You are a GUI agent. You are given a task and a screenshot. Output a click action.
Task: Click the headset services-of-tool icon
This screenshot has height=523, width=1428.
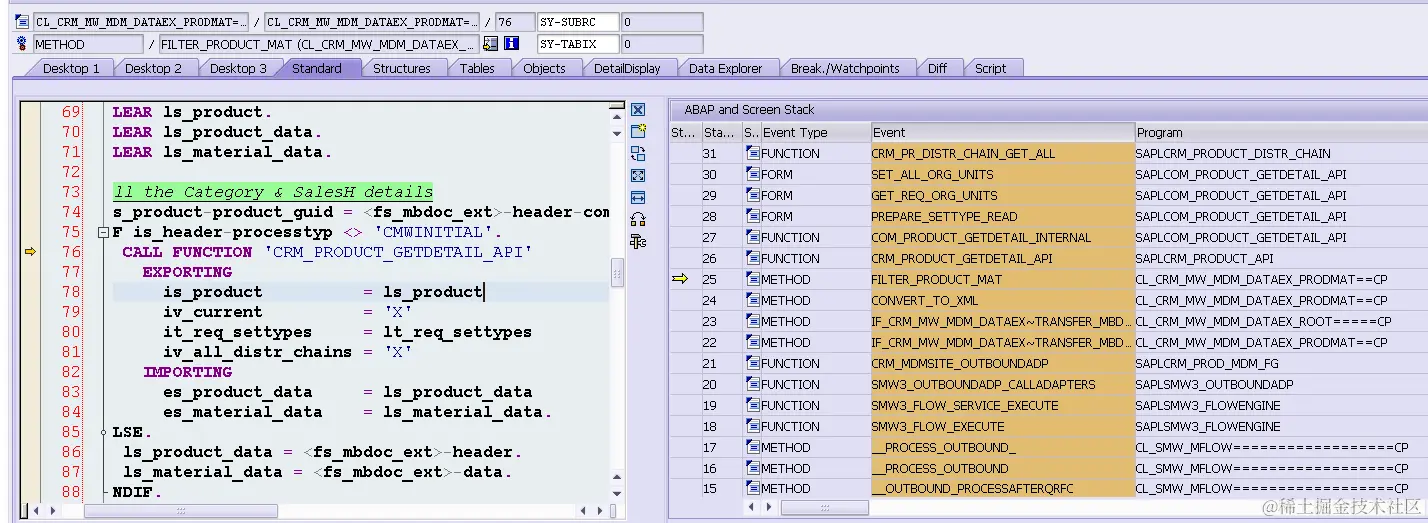coord(638,220)
